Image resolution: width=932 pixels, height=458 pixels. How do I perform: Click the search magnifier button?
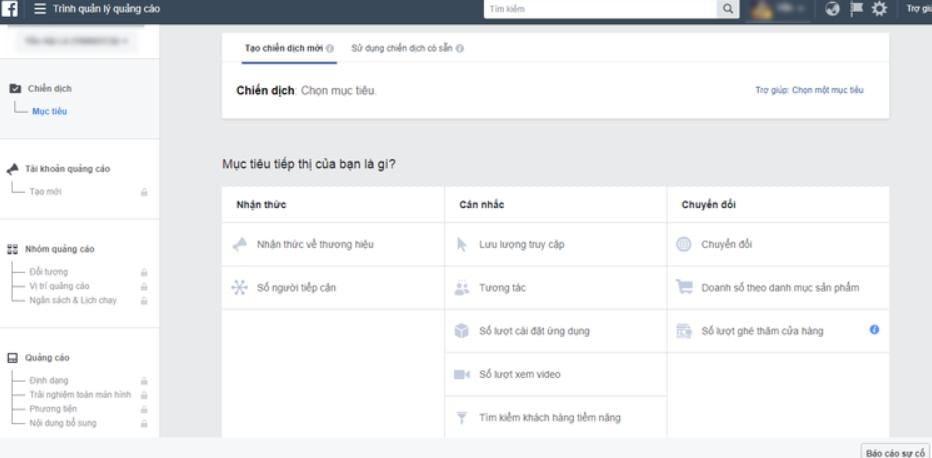point(728,9)
